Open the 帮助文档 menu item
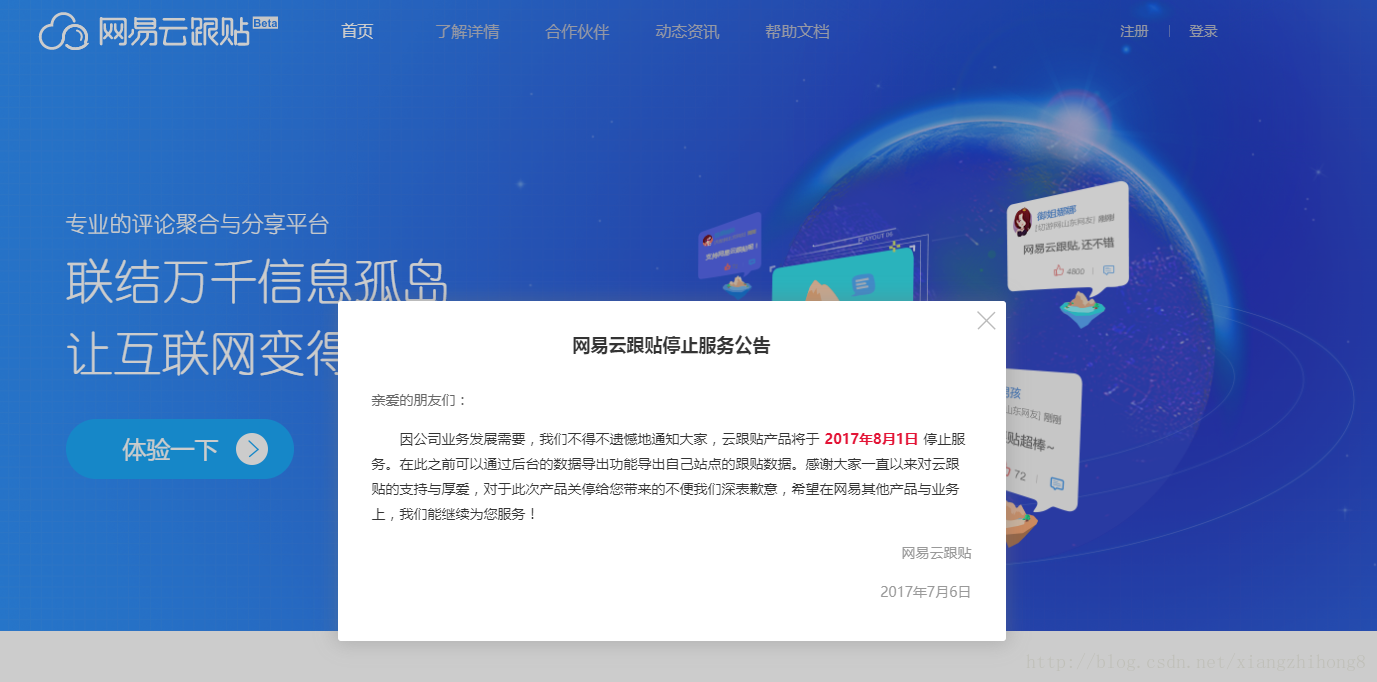Screen dimensions: 1377x682 [x=797, y=31]
